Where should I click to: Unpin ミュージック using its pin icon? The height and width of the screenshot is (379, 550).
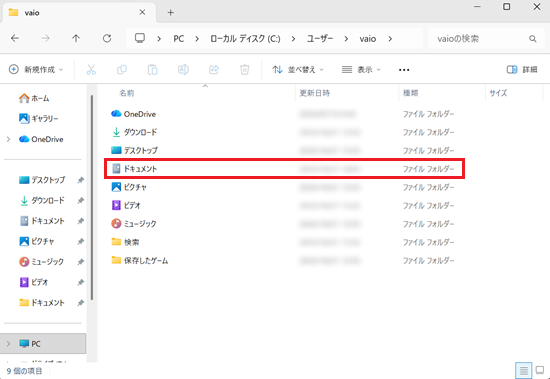point(81,262)
